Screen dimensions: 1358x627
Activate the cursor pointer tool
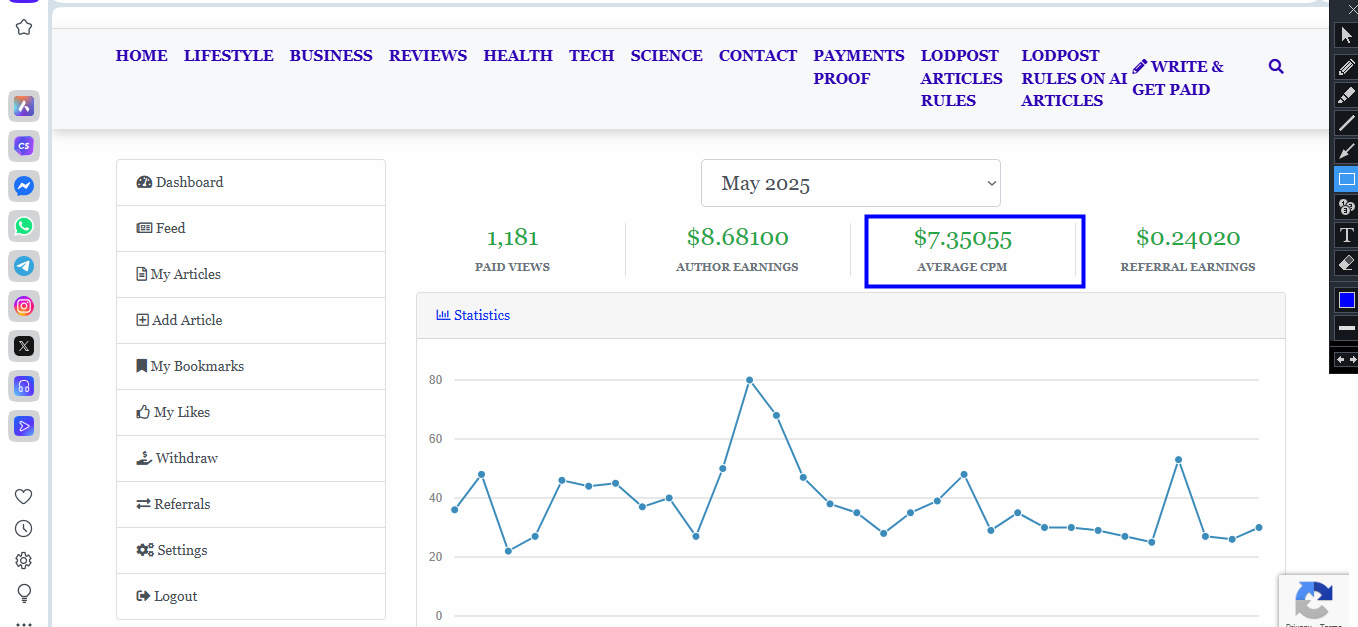tap(1346, 36)
